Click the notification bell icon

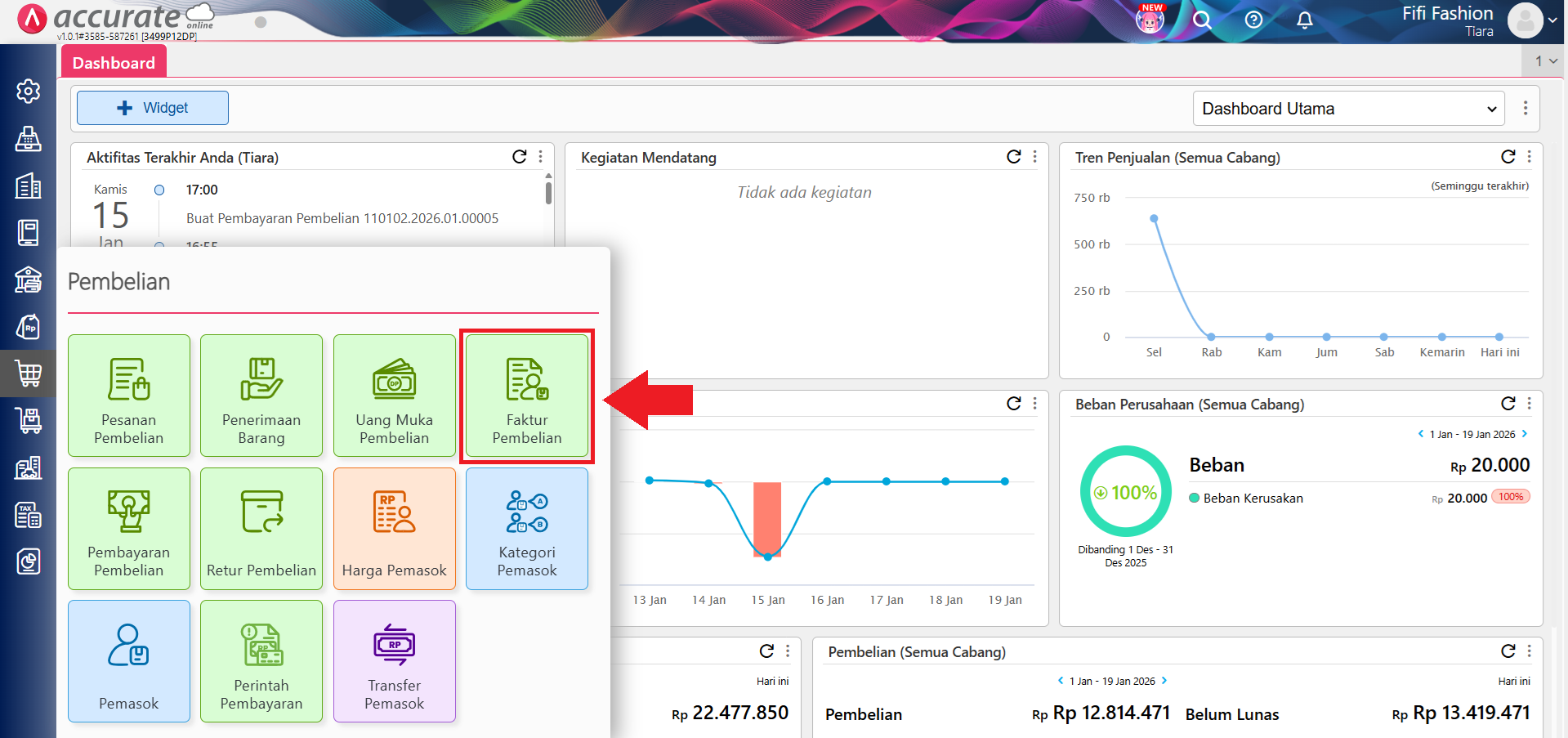point(1304,20)
